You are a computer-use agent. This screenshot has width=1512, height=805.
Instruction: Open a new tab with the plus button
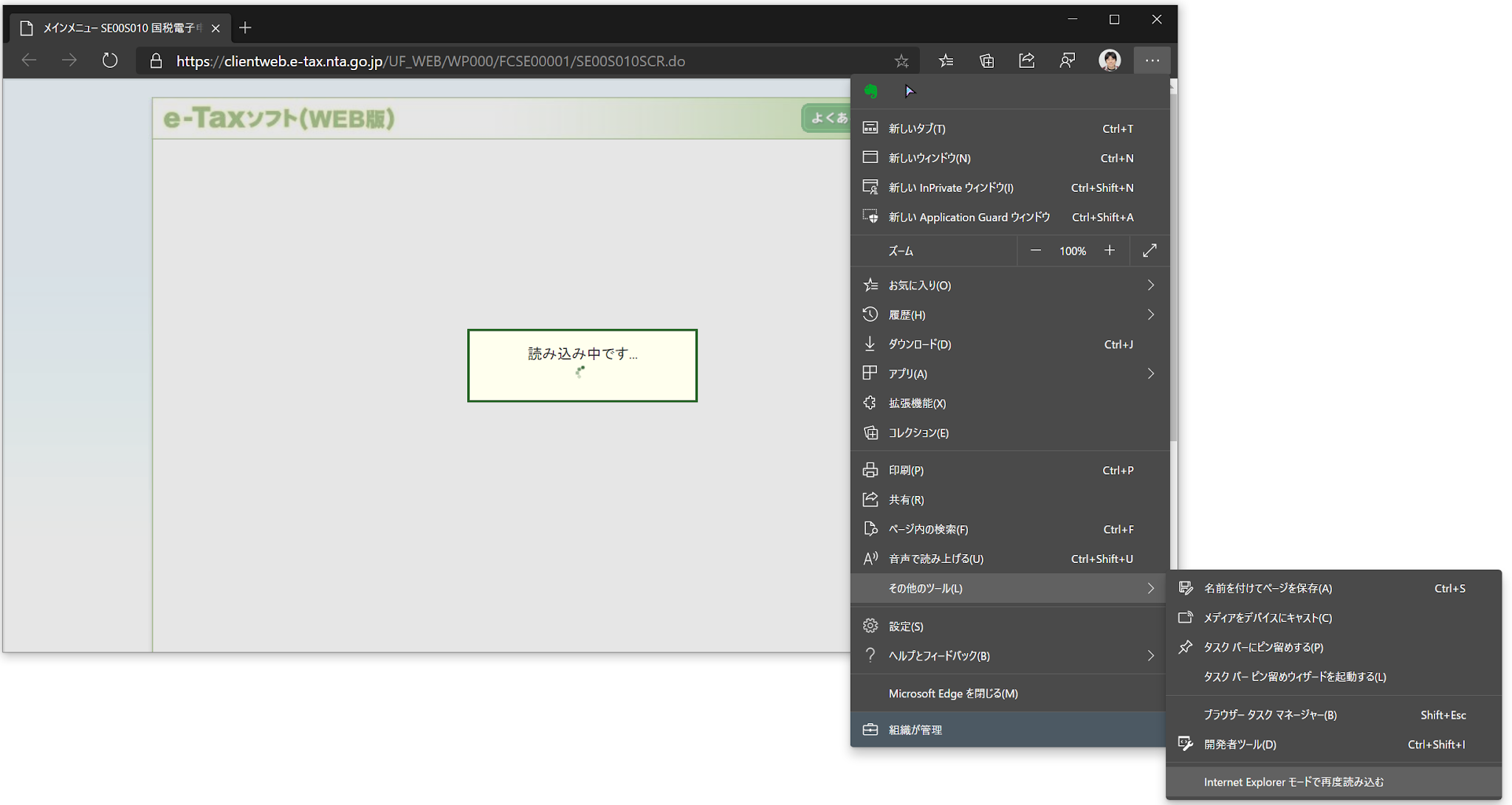click(245, 28)
